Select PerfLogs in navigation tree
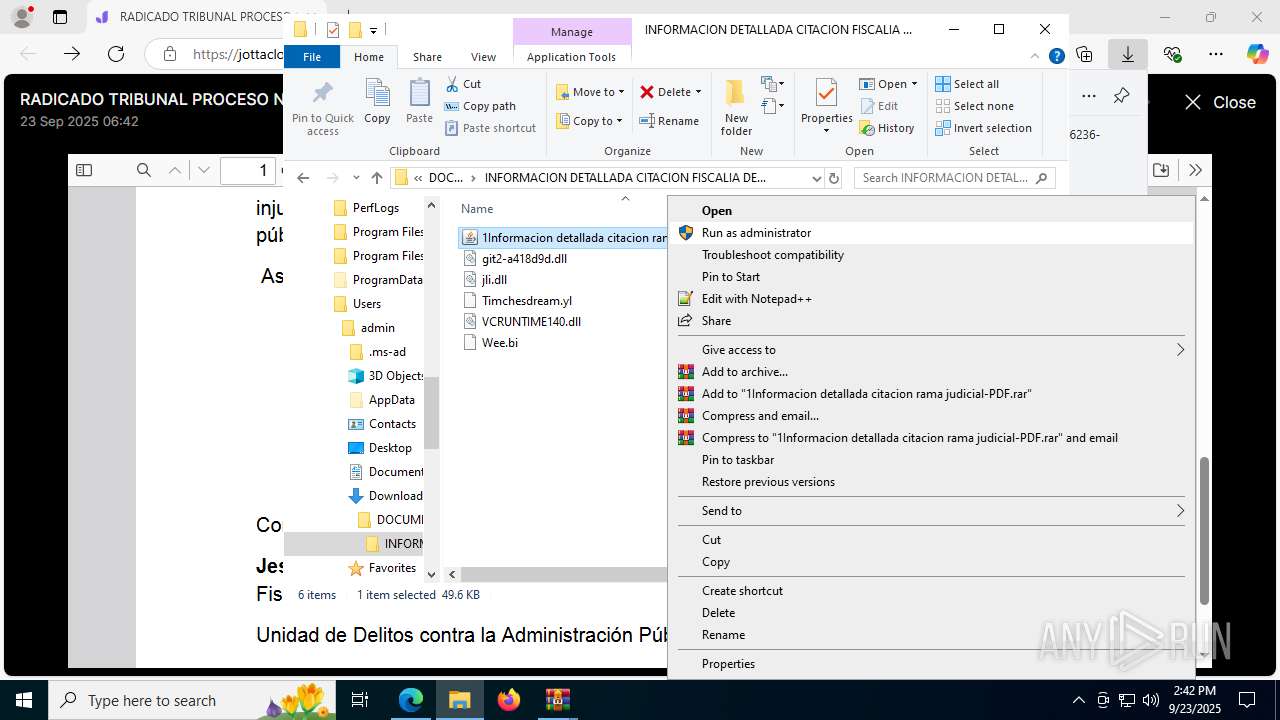The width and height of the screenshot is (1280, 720). (x=376, y=208)
